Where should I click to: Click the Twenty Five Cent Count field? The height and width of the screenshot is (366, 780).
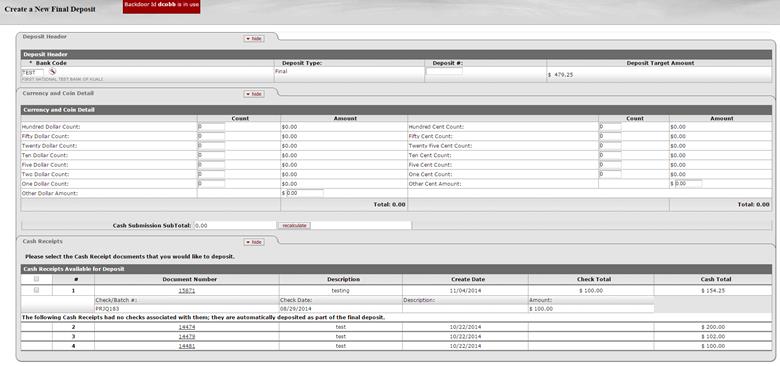click(610, 146)
